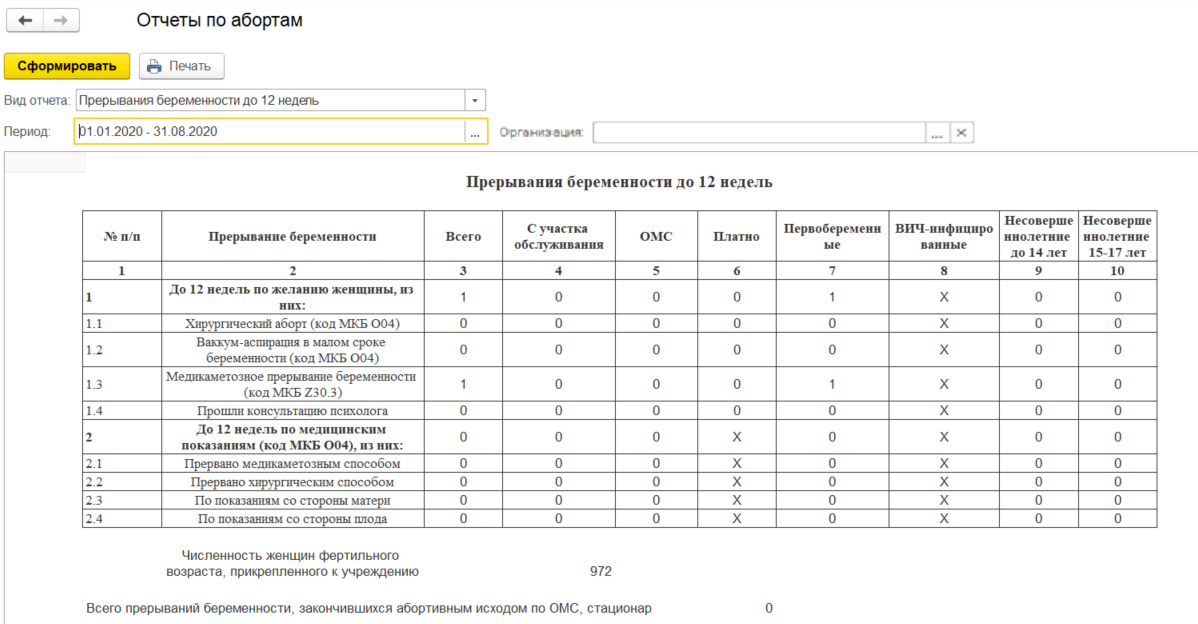Select the Прошли консультацию психолога row
This screenshot has width=1198, height=624.
pyautogui.click(x=292, y=410)
